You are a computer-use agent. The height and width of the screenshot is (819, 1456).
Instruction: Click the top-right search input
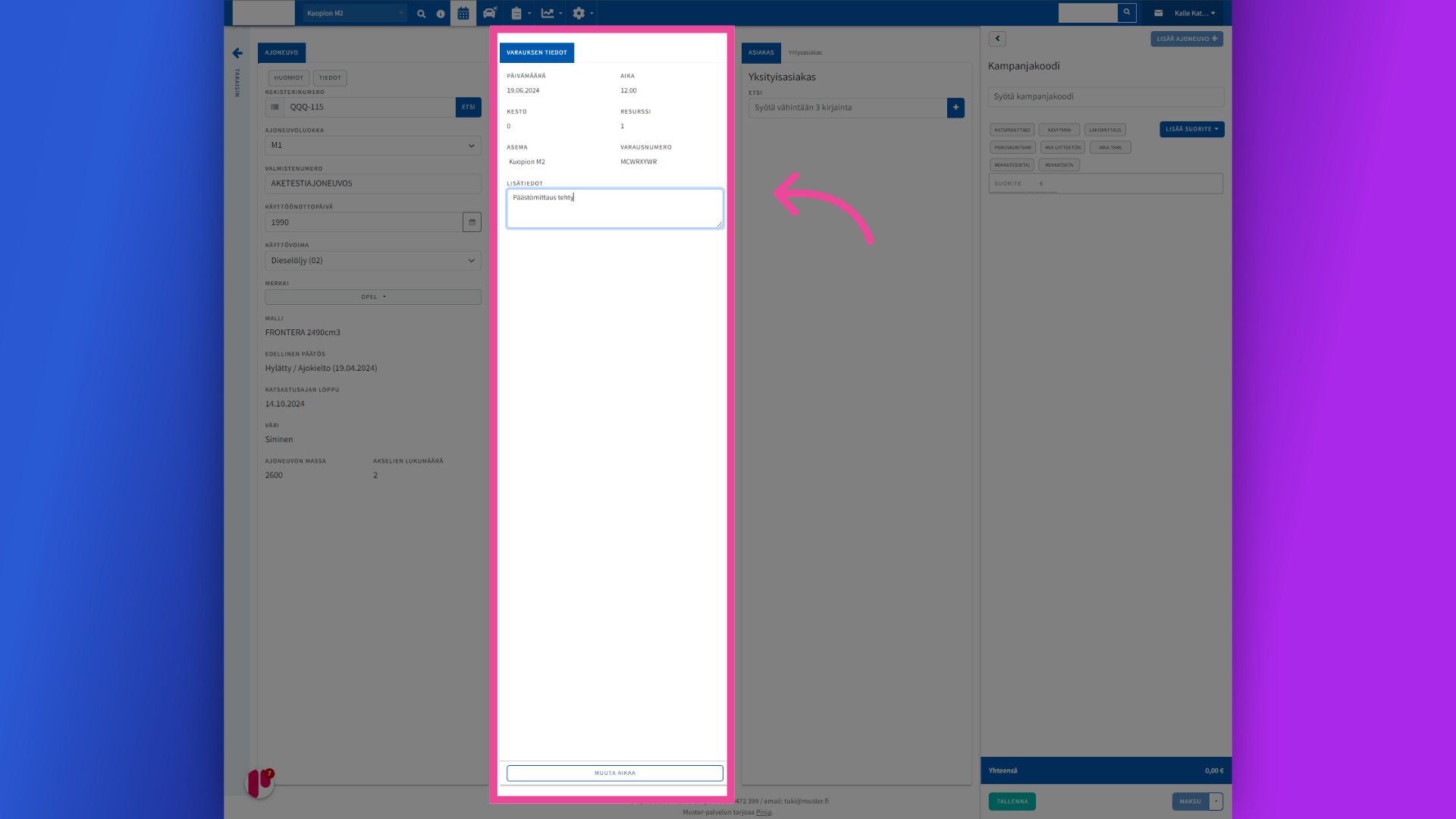[x=1088, y=12]
